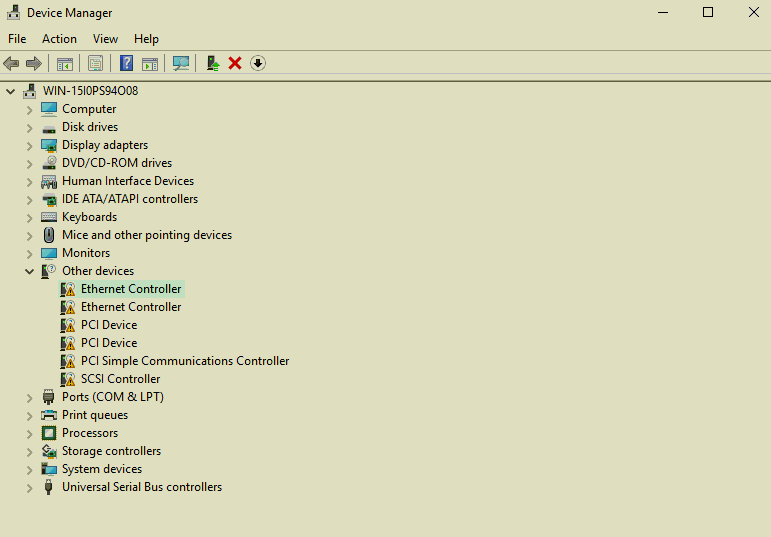This screenshot has height=537, width=771.
Task: Click the down-arrow Disable device icon
Action: 258,63
